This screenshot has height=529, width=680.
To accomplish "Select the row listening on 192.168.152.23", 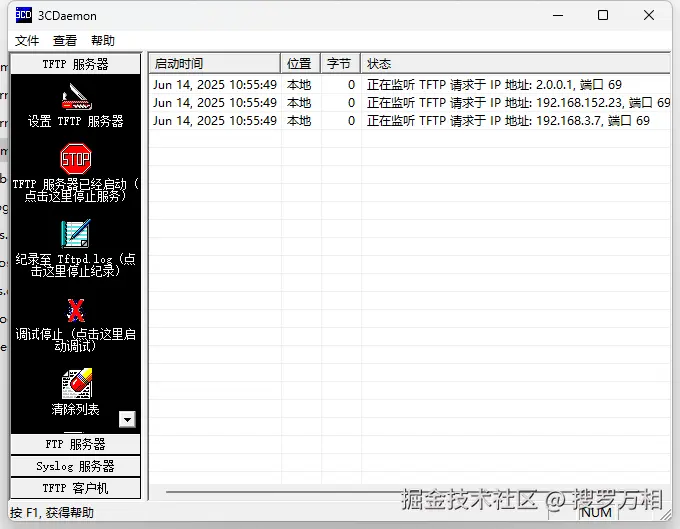I will coord(410,103).
